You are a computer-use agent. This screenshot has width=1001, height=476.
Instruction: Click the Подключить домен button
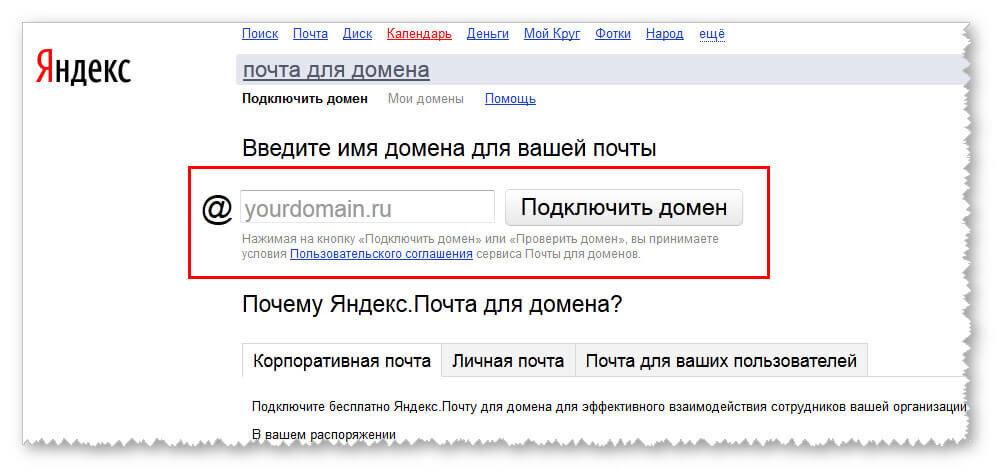pyautogui.click(x=624, y=207)
